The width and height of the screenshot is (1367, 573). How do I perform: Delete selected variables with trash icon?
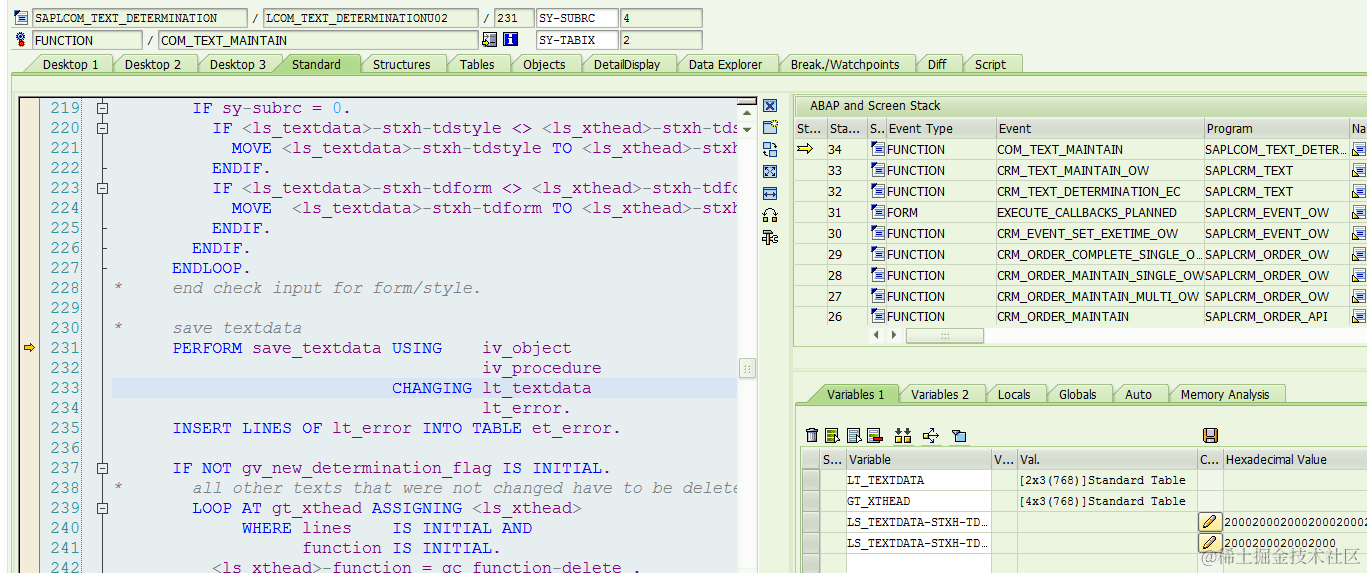click(812, 435)
